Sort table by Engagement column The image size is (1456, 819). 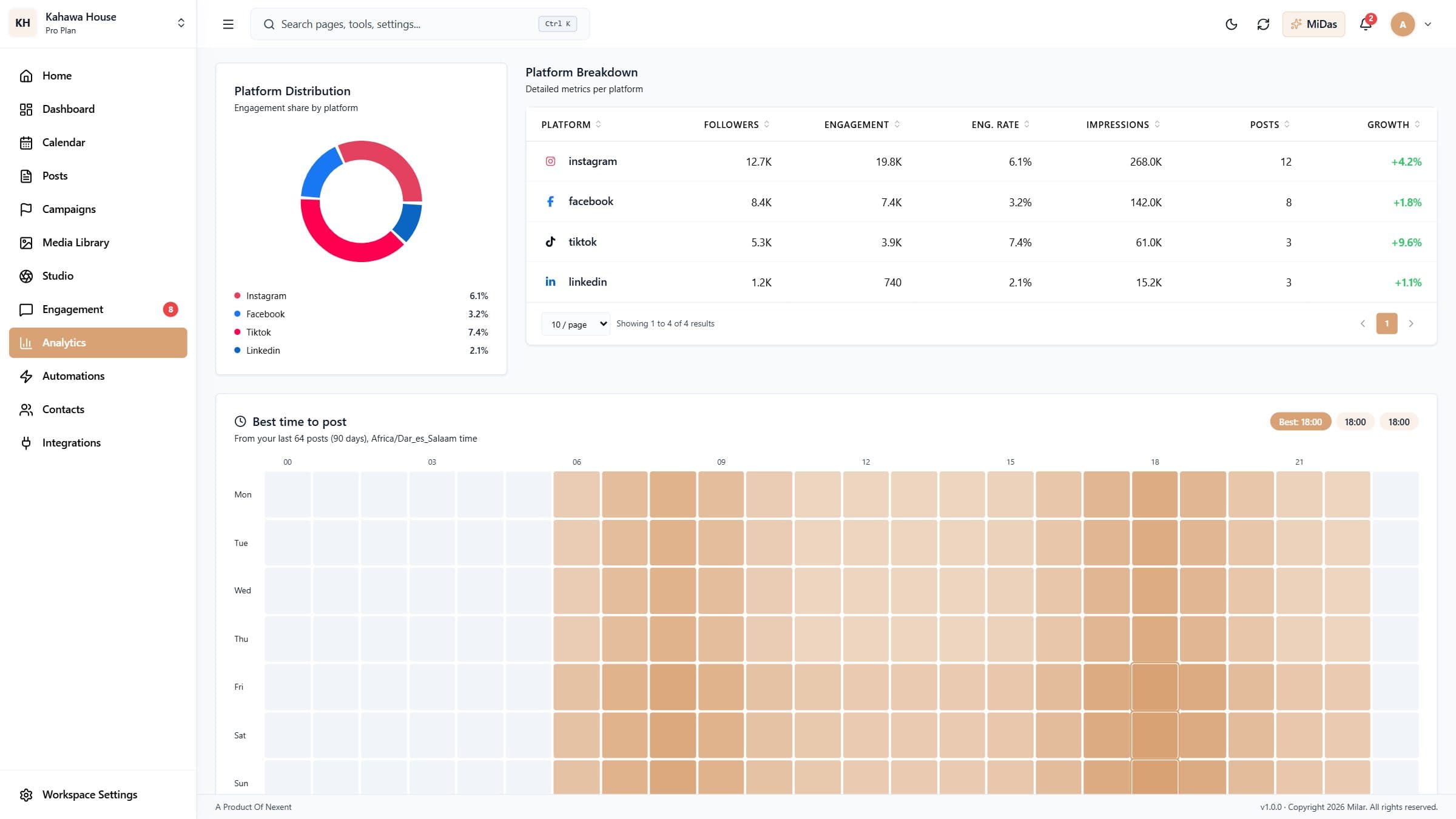pos(862,124)
